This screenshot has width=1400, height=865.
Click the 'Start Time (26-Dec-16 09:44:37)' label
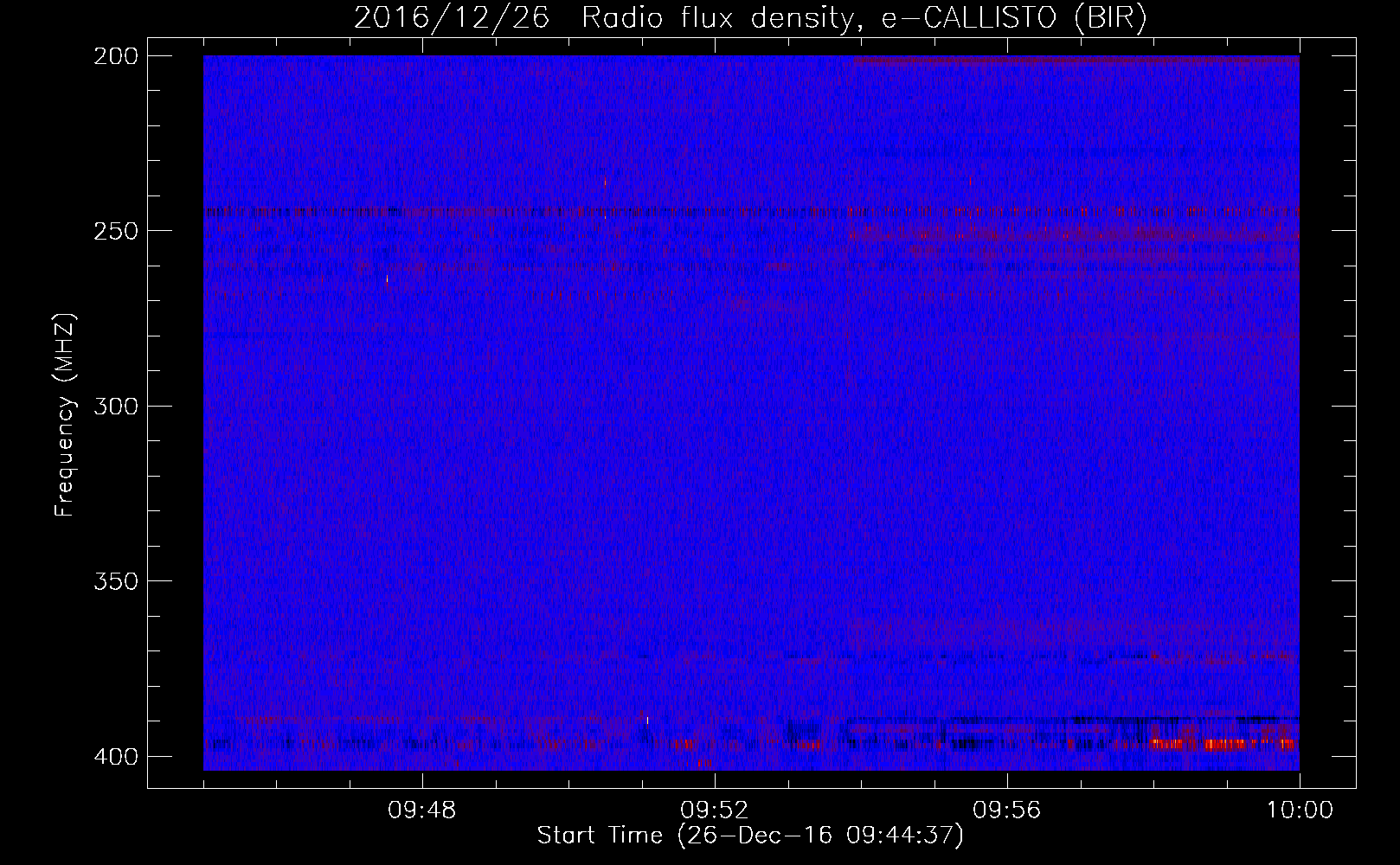[x=750, y=836]
